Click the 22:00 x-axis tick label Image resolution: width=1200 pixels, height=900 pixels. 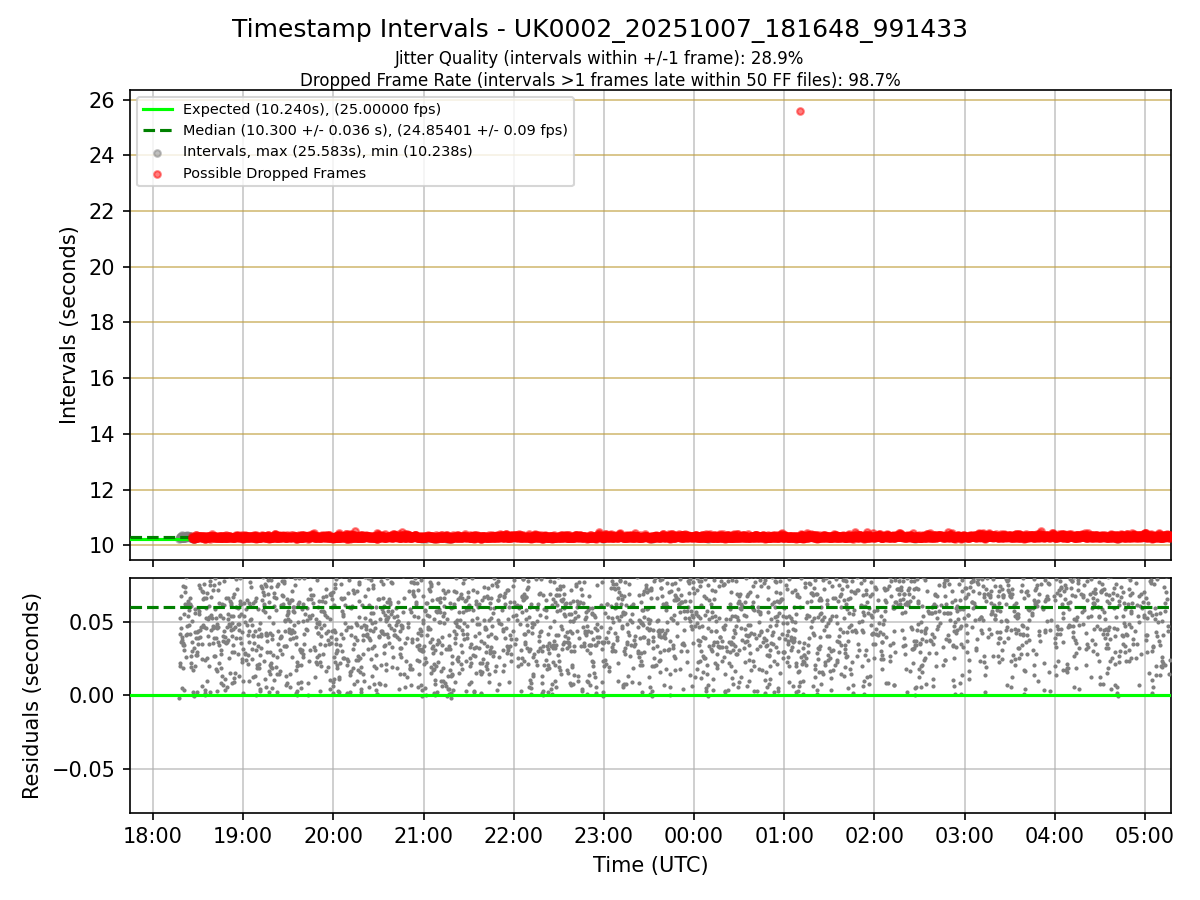pyautogui.click(x=513, y=834)
